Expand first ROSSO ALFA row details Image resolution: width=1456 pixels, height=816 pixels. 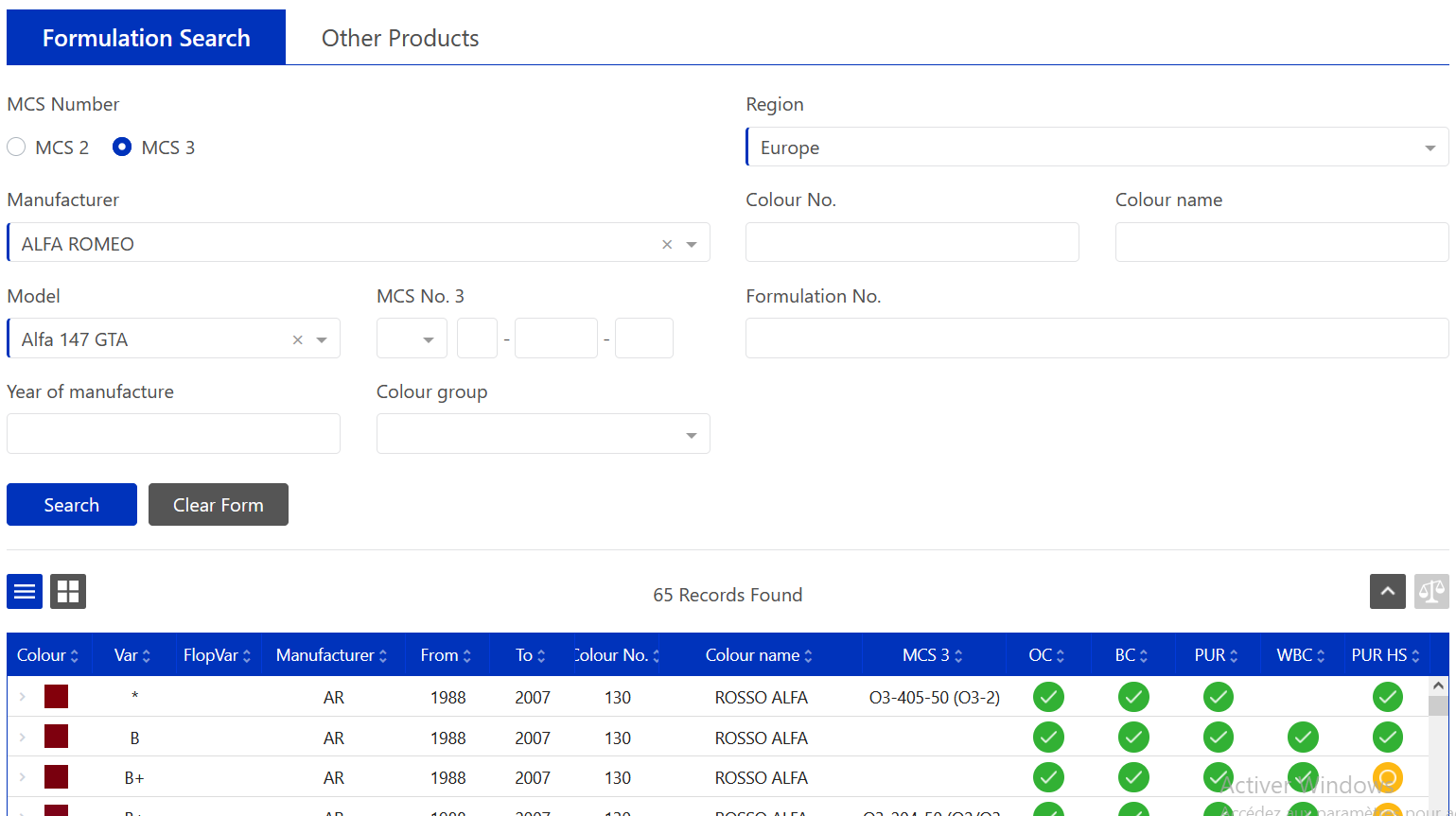coord(23,698)
